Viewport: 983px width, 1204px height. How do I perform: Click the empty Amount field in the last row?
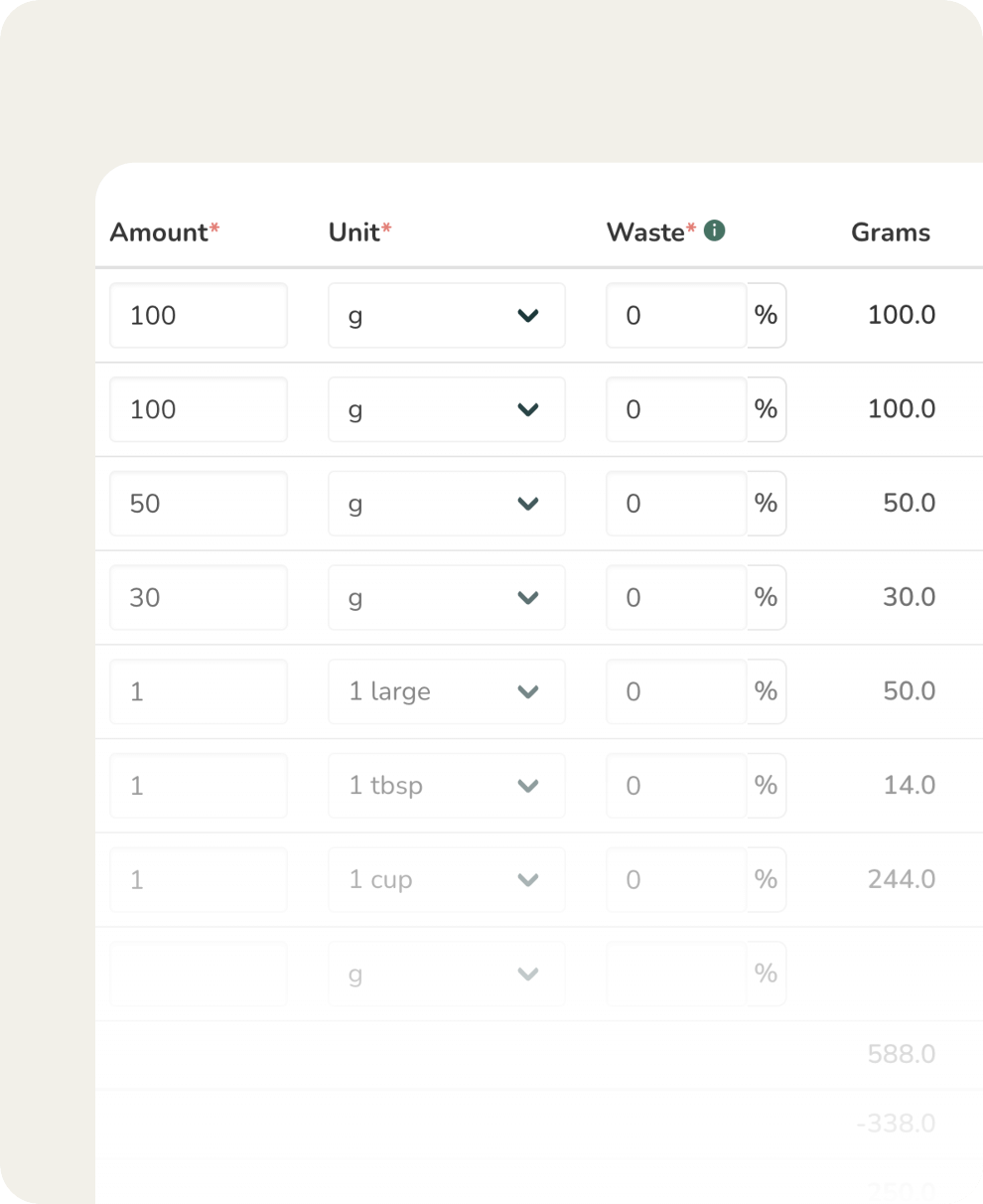[199, 975]
